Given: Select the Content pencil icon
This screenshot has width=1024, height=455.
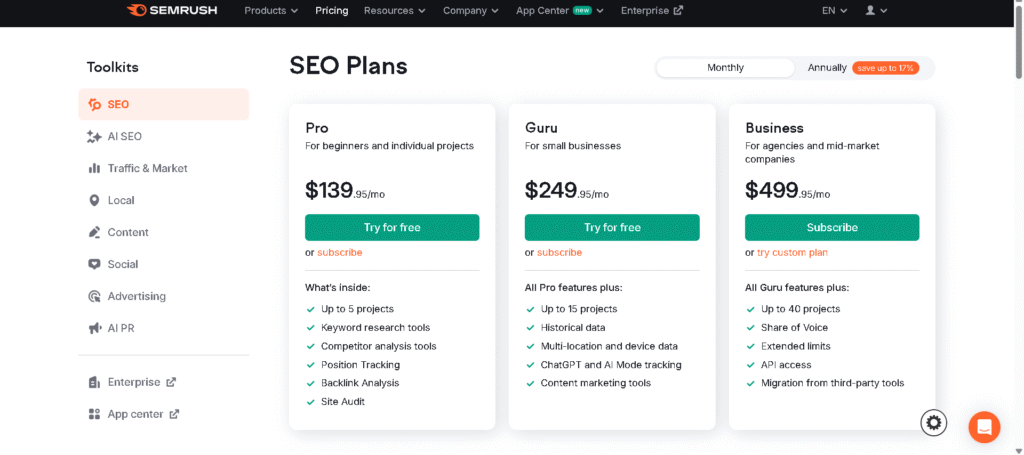Looking at the screenshot, I should [94, 232].
